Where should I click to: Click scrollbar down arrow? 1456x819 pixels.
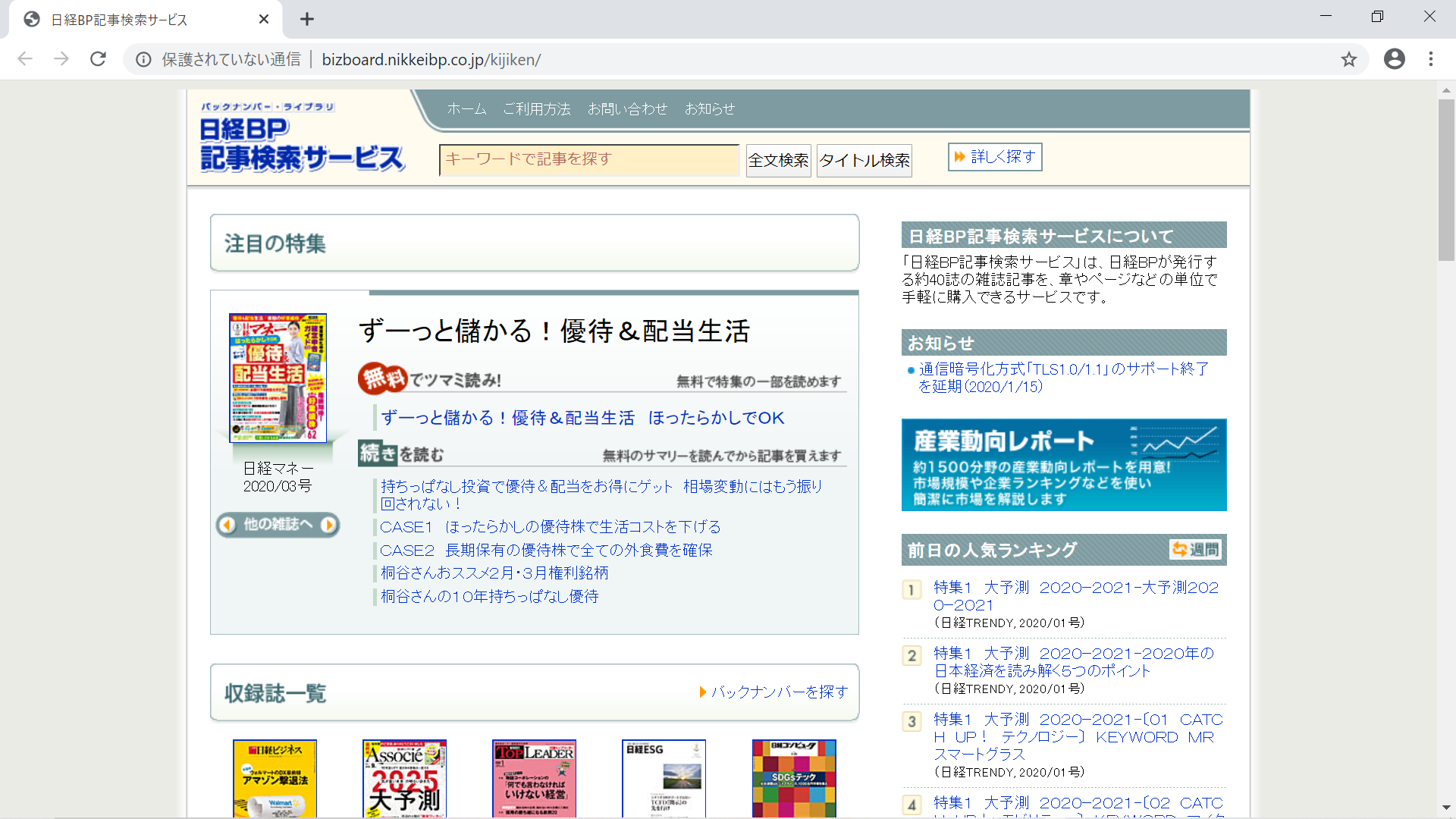coord(1446,808)
